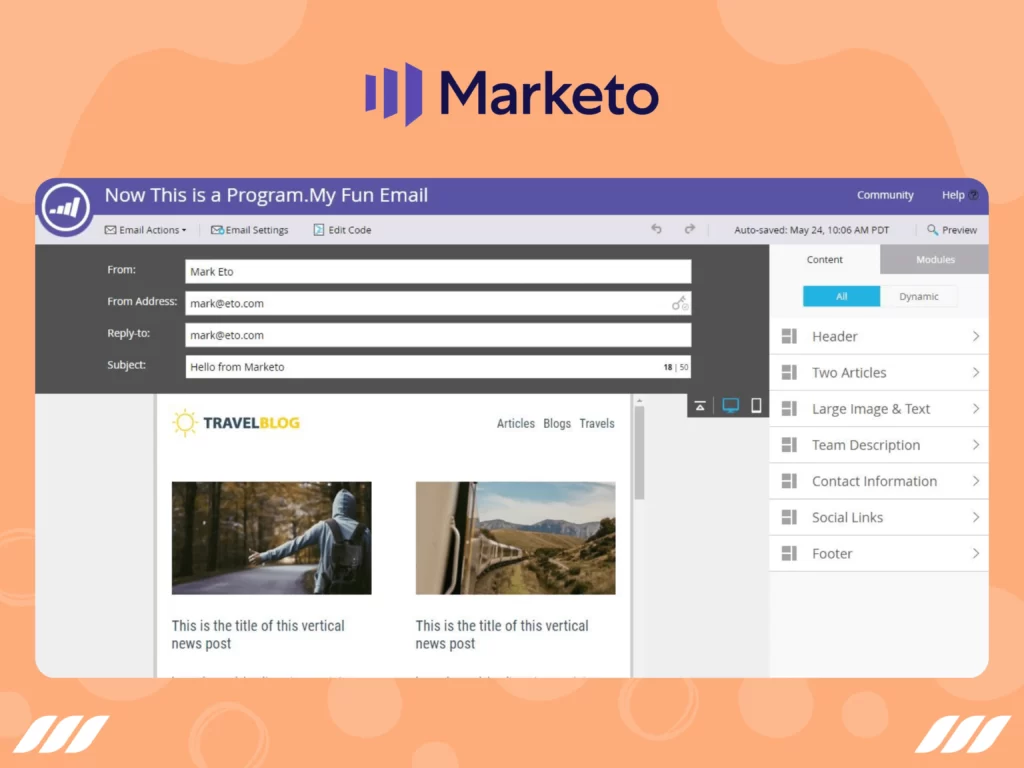This screenshot has width=1024, height=768.
Task: Click the scrollbar up arrow
Action: coord(639,400)
